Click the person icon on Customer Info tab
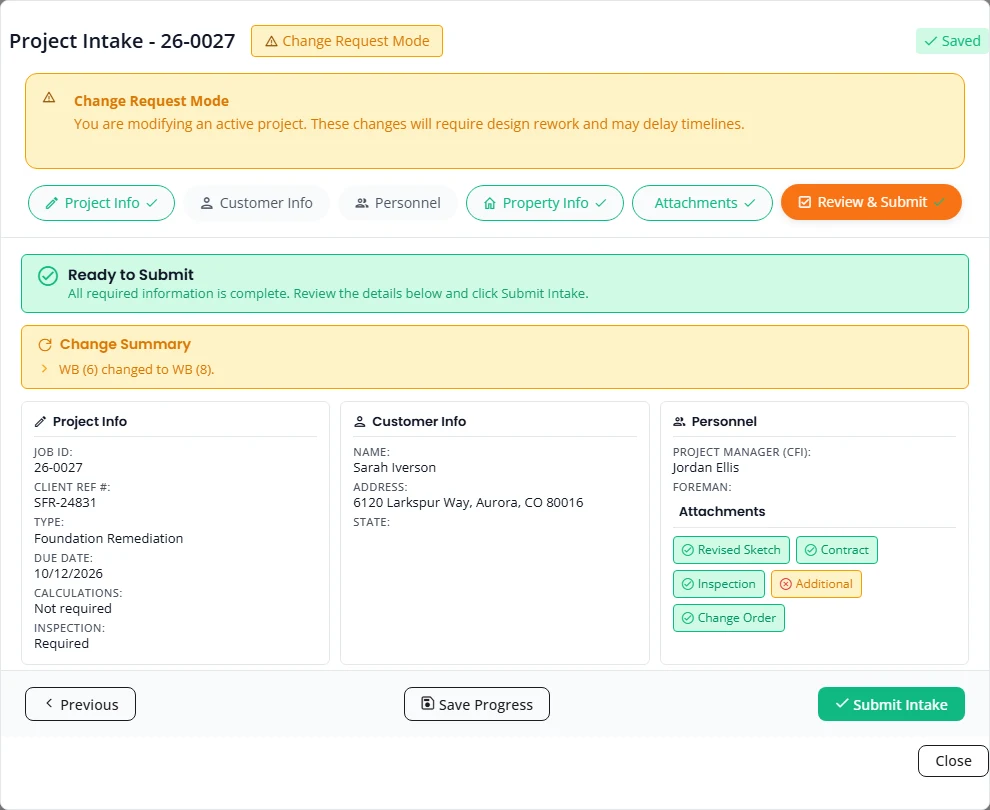This screenshot has width=990, height=810. point(206,203)
